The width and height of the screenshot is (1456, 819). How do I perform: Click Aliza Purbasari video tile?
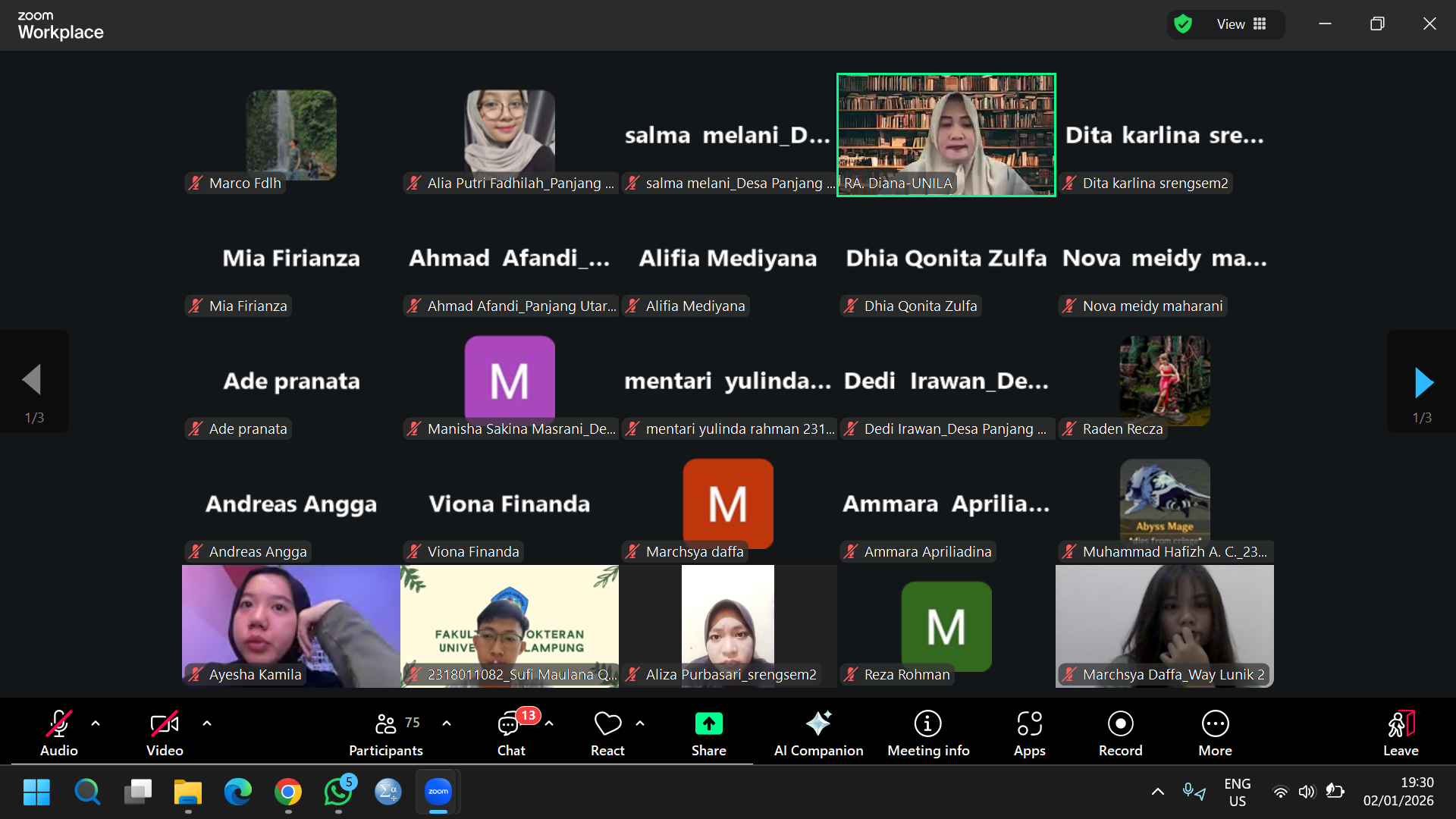click(728, 626)
